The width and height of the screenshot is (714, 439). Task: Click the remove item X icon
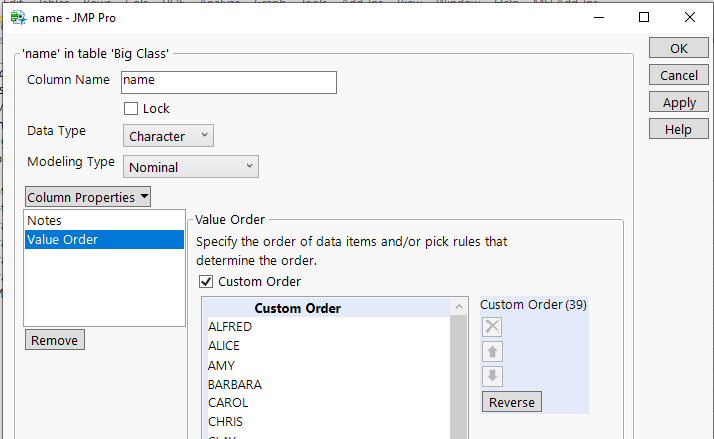click(x=493, y=326)
